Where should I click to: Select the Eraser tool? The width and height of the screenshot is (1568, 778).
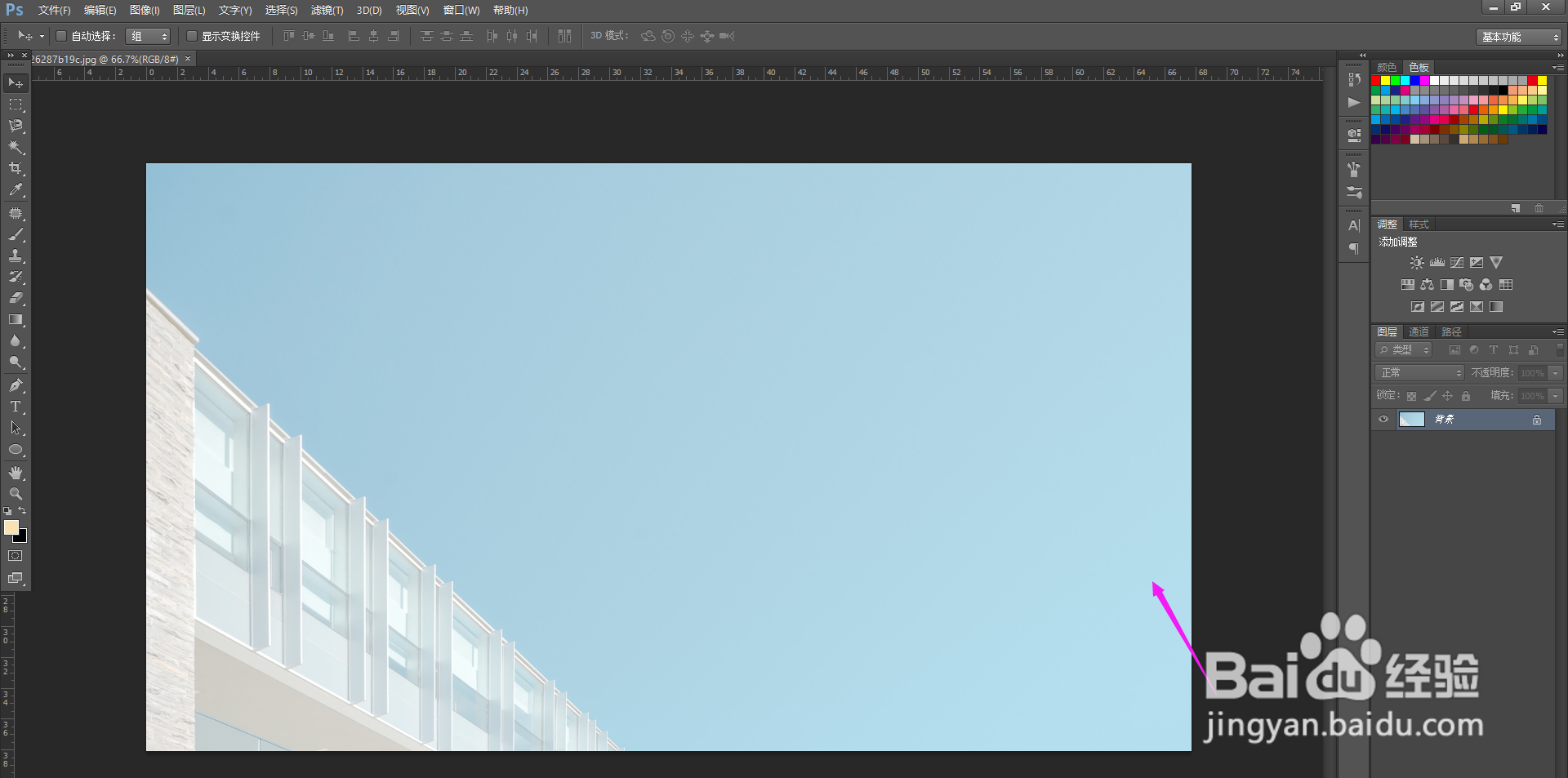pos(16,298)
